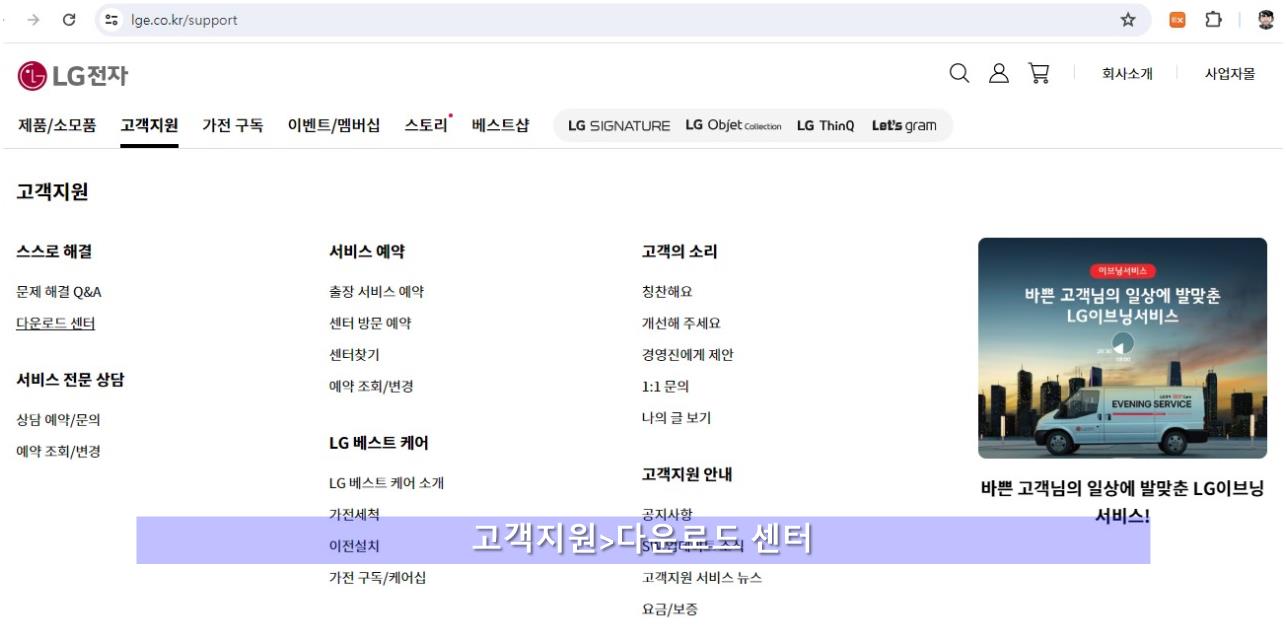
Task: Open the 이벤트/멤버십 menu
Action: pos(334,125)
